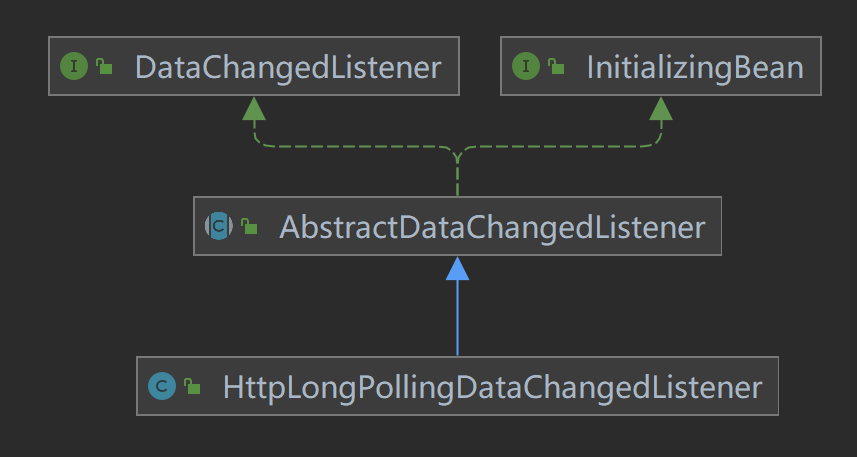Screen dimensions: 857x457
Task: Click the blue arrowhead below AbstractDataChangedListener
Action: pyautogui.click(x=457, y=267)
